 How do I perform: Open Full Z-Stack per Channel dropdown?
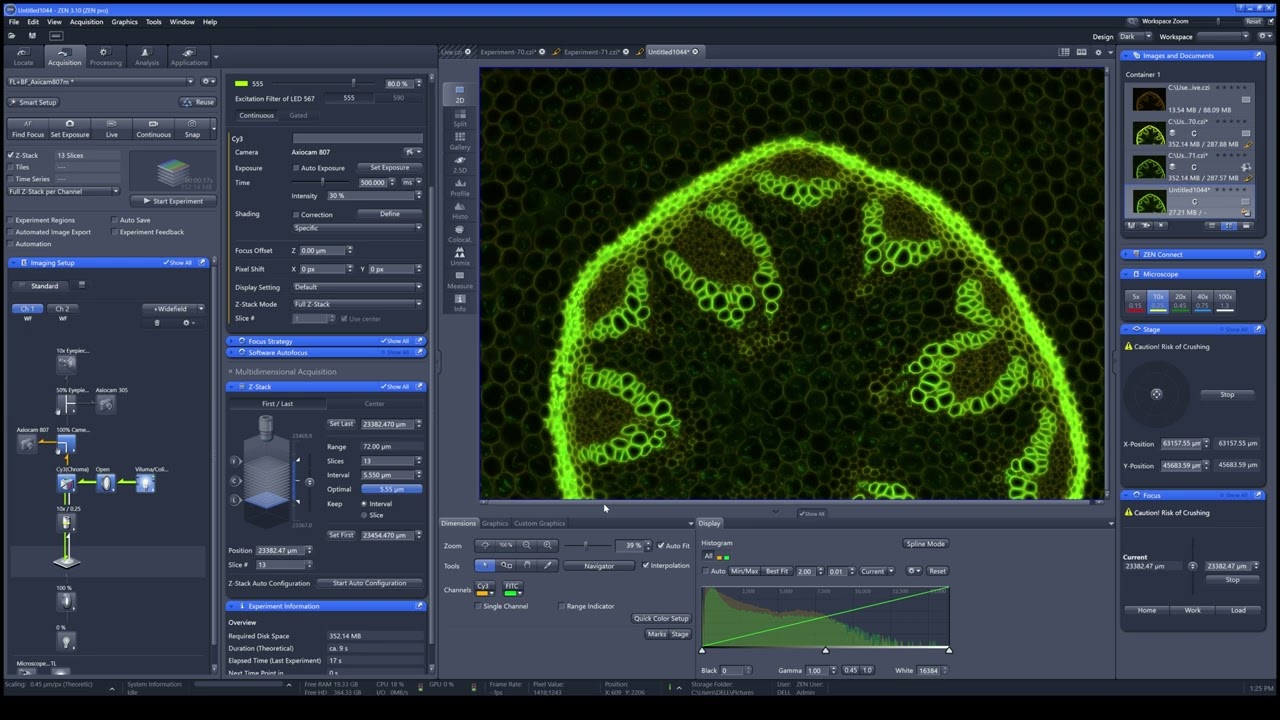click(x=63, y=191)
